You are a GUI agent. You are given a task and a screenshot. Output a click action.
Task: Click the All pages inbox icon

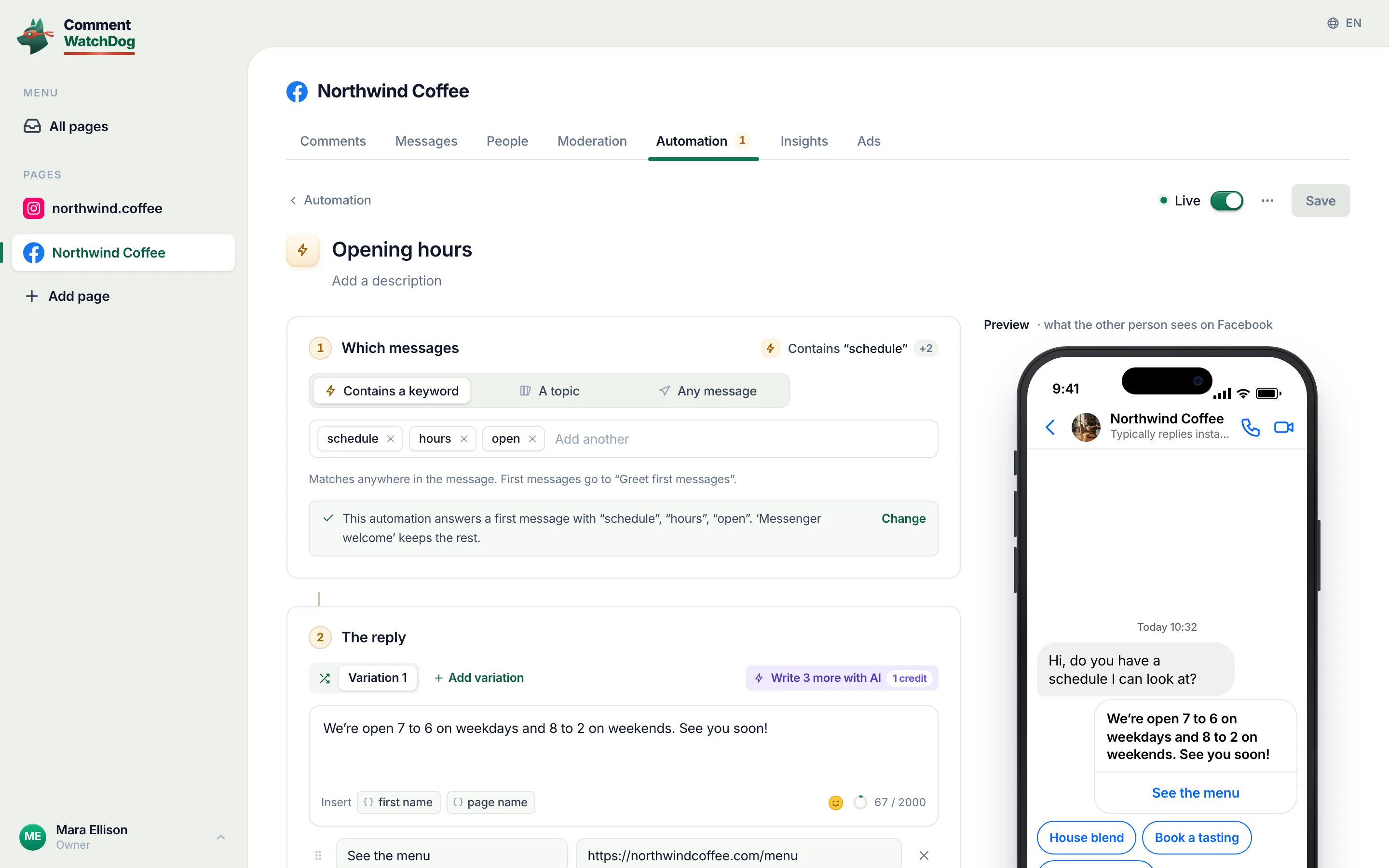pyautogui.click(x=32, y=126)
